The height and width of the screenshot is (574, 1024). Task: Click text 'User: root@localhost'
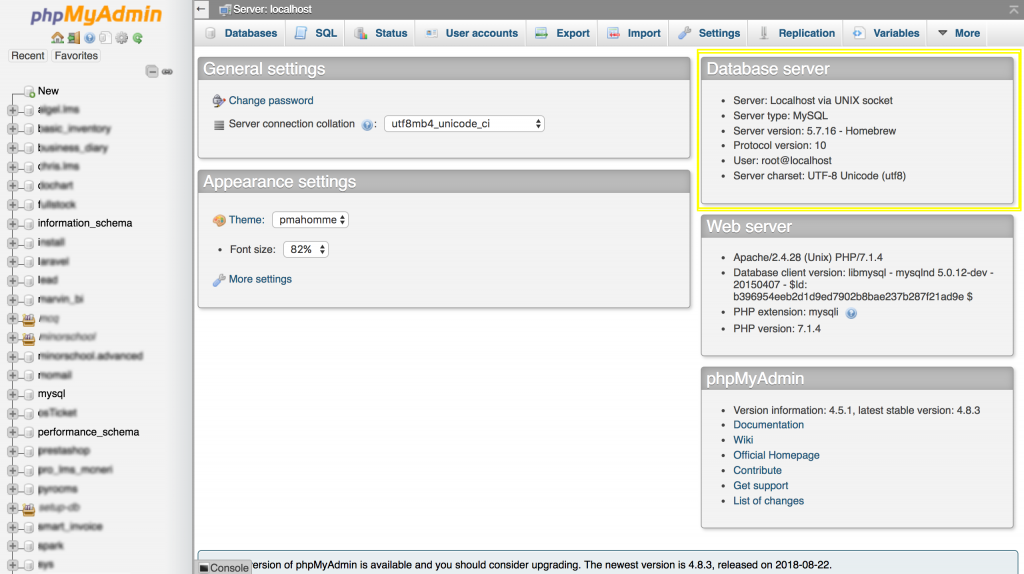coord(782,161)
